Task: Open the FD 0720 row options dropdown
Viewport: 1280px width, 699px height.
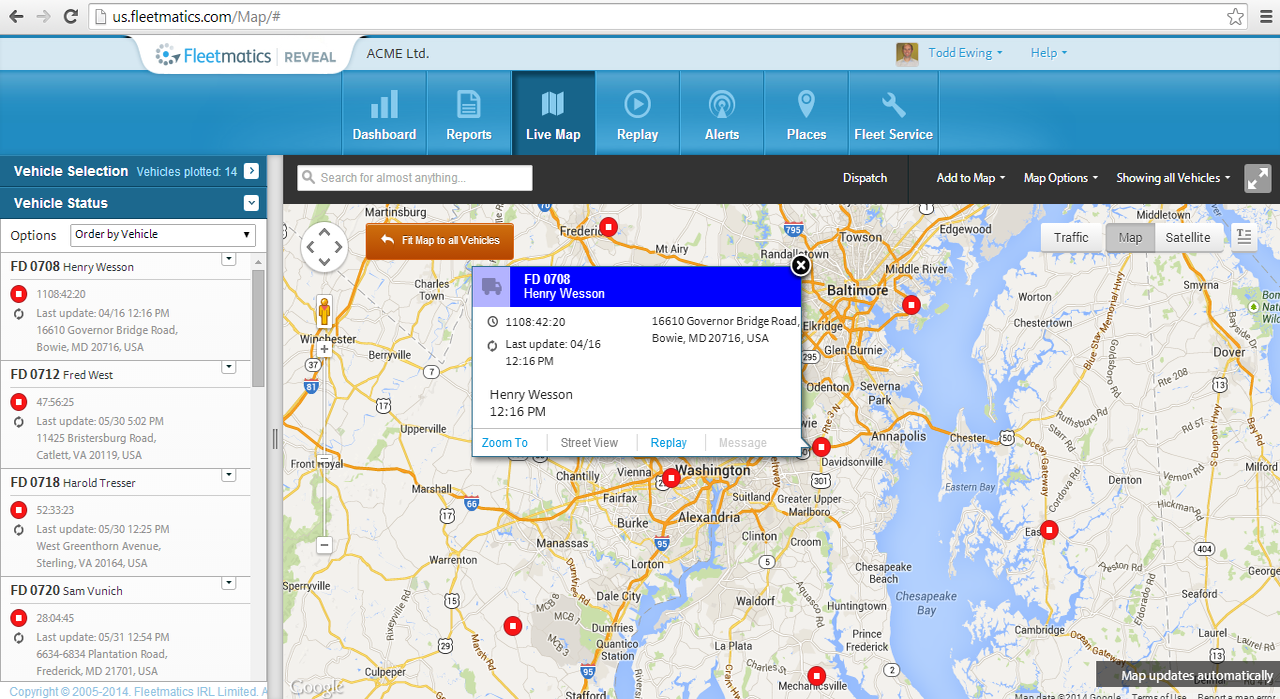Action: [228, 583]
